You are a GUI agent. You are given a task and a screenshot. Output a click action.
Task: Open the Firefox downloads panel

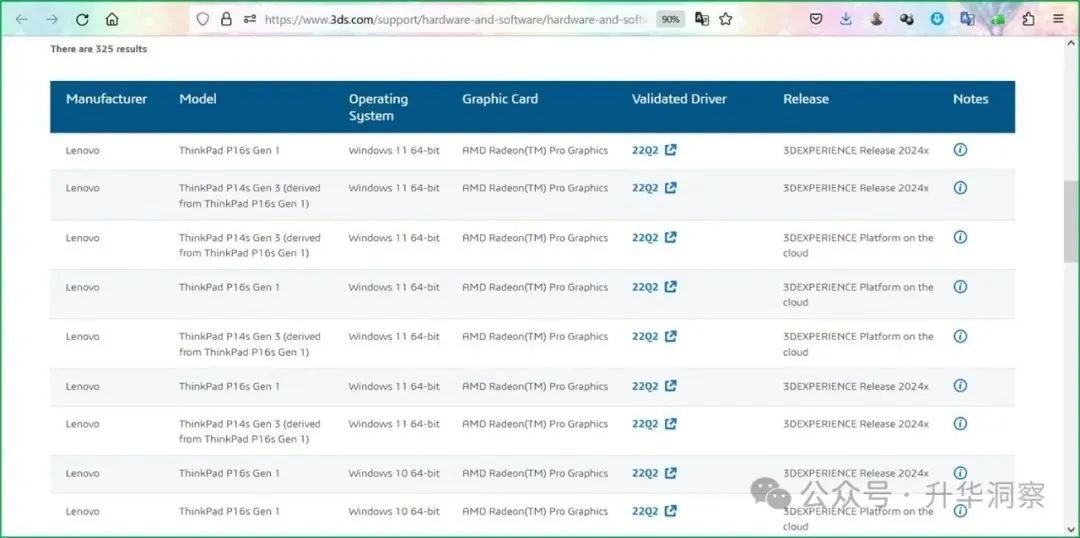pyautogui.click(x=846, y=19)
